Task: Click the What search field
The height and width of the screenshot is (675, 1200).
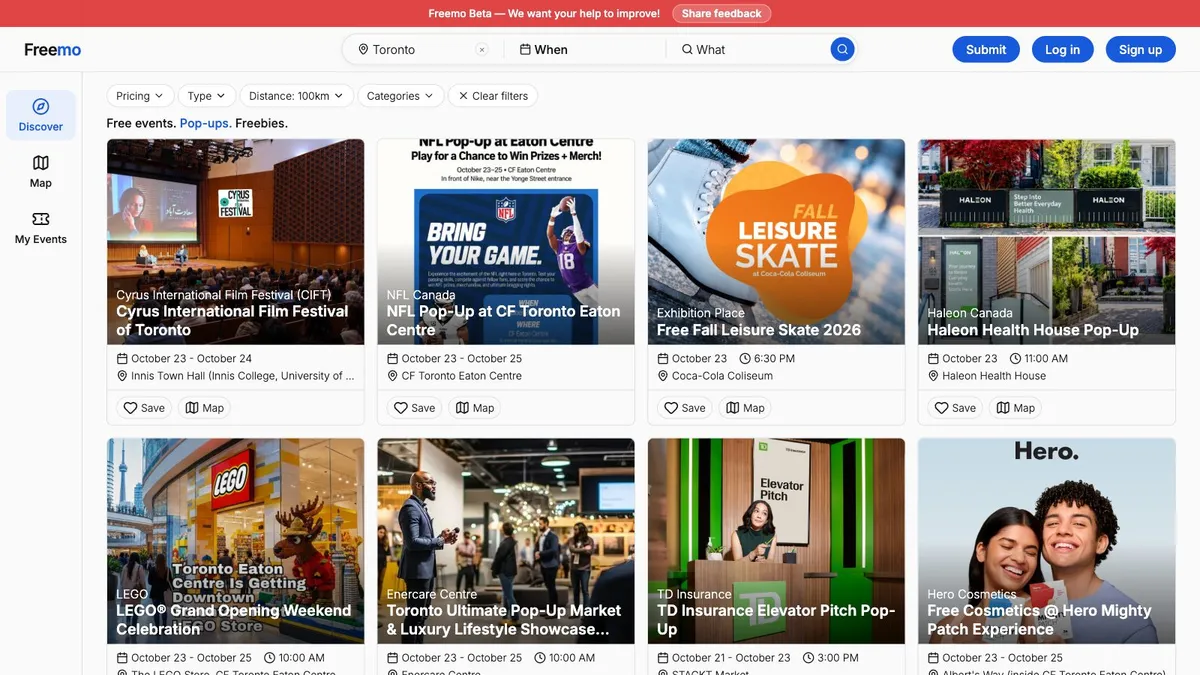Action: point(750,50)
